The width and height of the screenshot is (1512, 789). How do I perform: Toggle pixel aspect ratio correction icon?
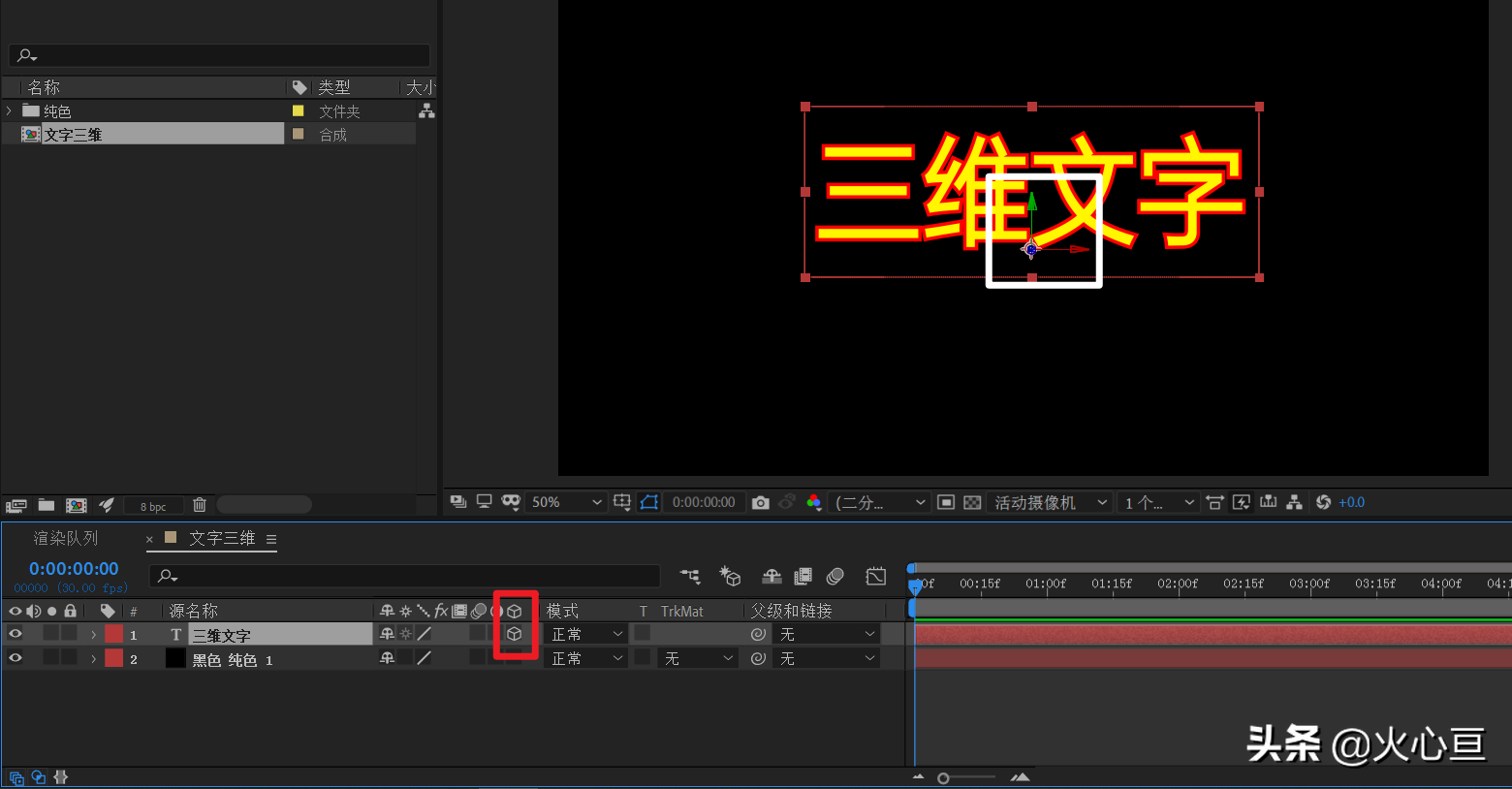(1214, 502)
